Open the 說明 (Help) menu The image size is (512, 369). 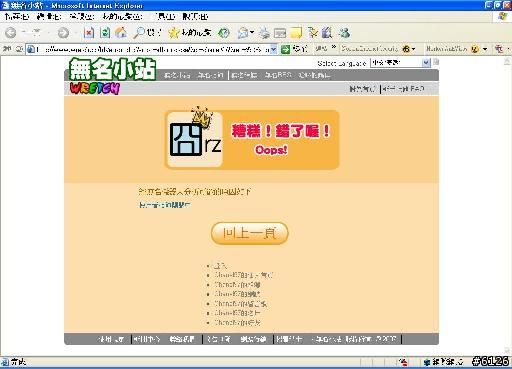195,16
